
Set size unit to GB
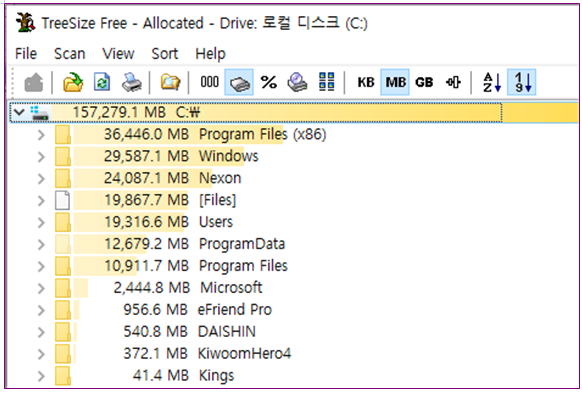(x=424, y=82)
